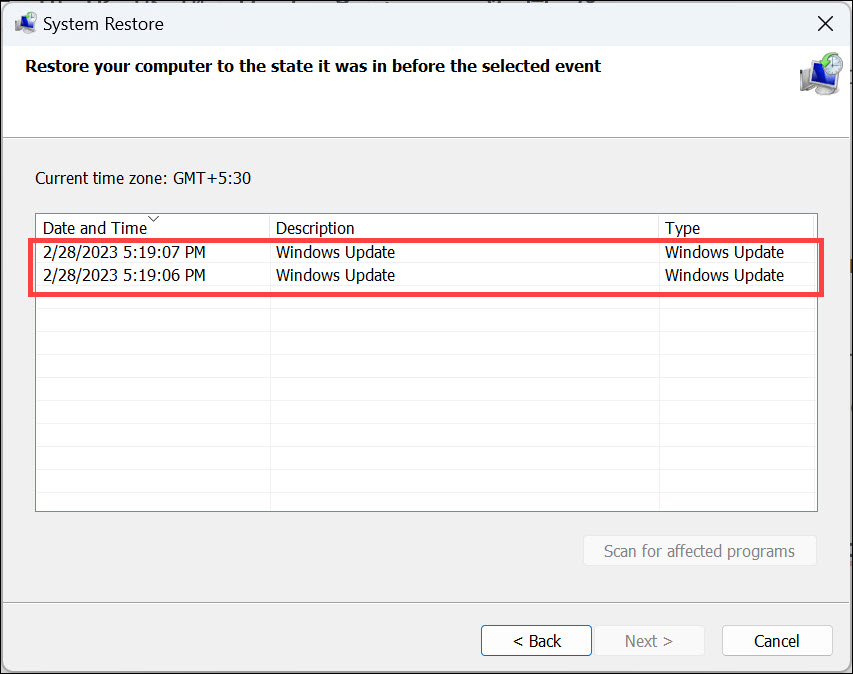Cancel the System Restore wizard

coord(777,641)
